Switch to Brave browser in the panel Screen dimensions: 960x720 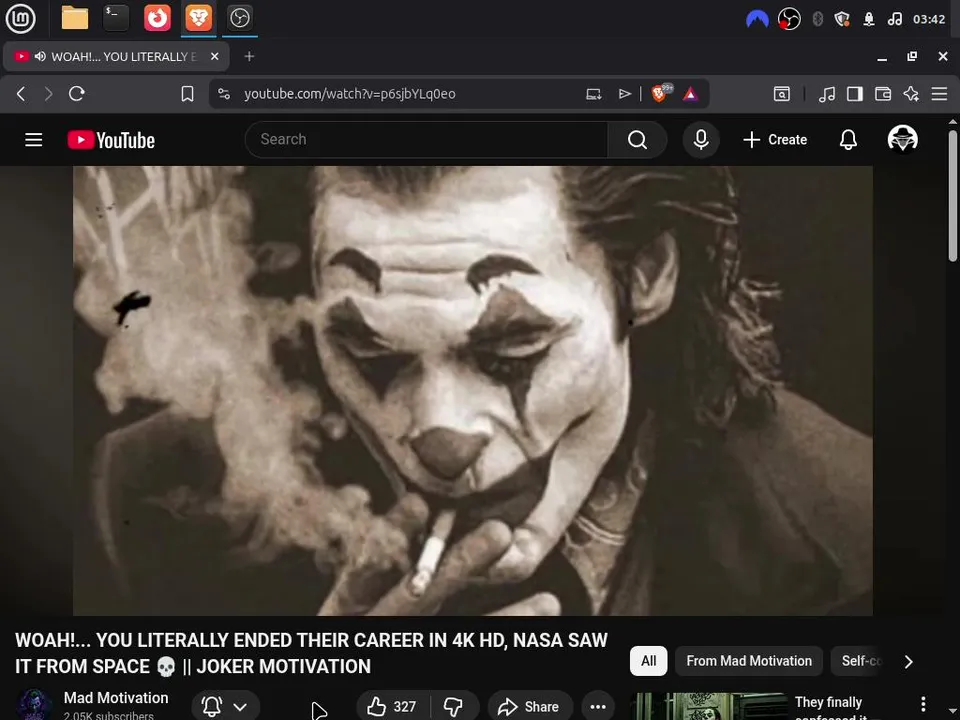coord(198,18)
